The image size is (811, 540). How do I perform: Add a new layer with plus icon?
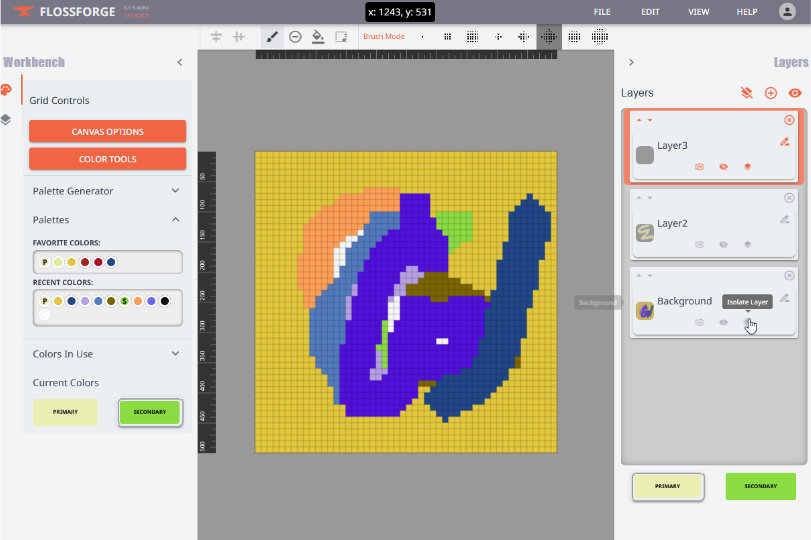[x=770, y=93]
